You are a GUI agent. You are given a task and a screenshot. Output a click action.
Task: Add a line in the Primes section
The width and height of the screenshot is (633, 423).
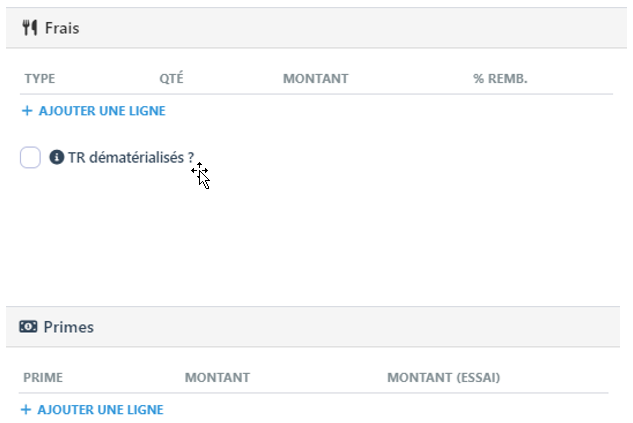click(100, 409)
